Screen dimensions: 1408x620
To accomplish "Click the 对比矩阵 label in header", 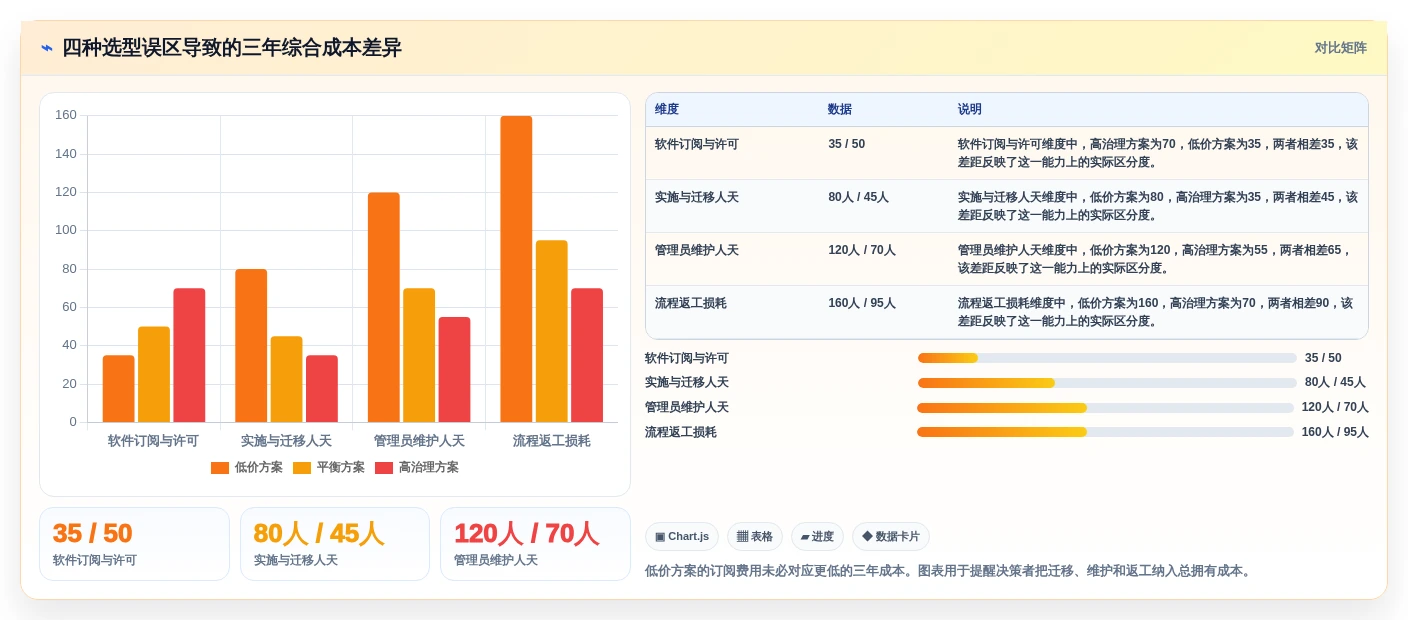I will [x=1340, y=48].
